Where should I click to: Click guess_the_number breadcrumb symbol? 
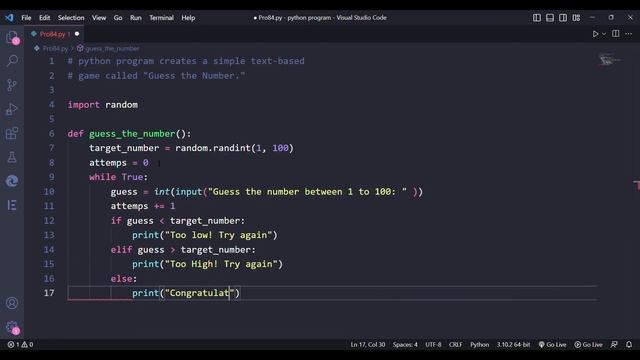[x=112, y=48]
